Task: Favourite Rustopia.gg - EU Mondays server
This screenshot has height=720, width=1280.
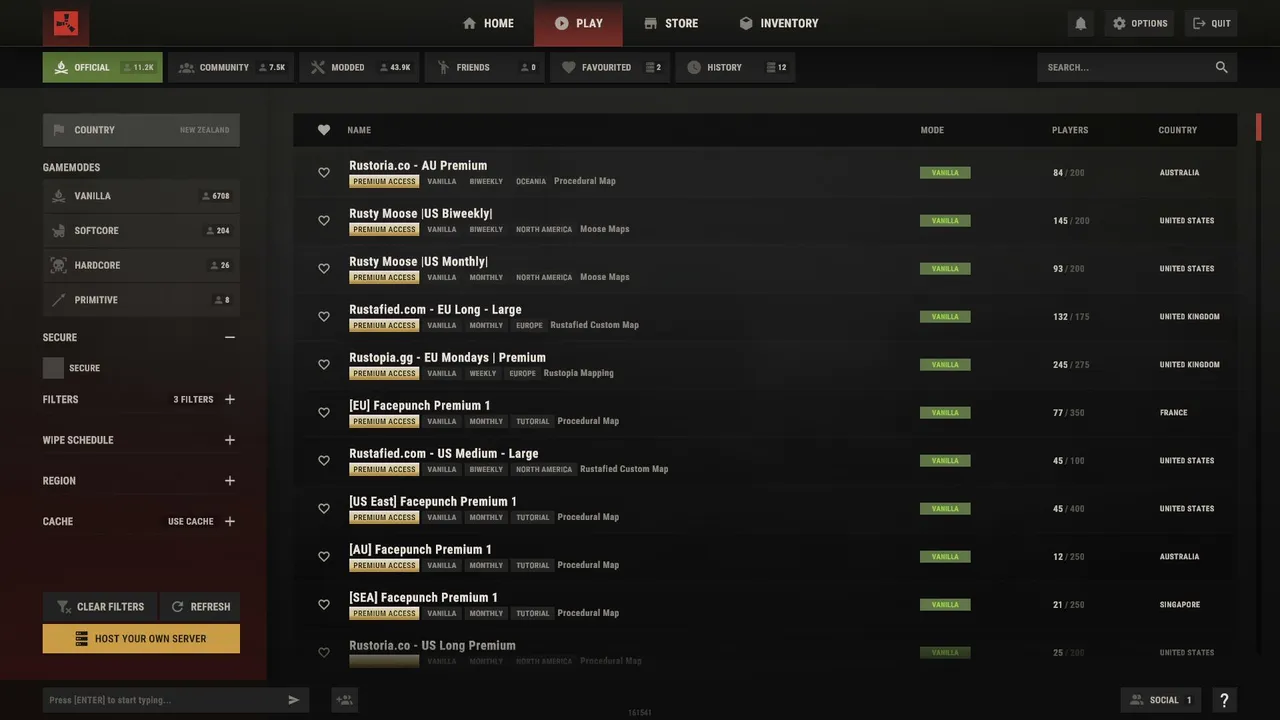Action: coord(324,365)
